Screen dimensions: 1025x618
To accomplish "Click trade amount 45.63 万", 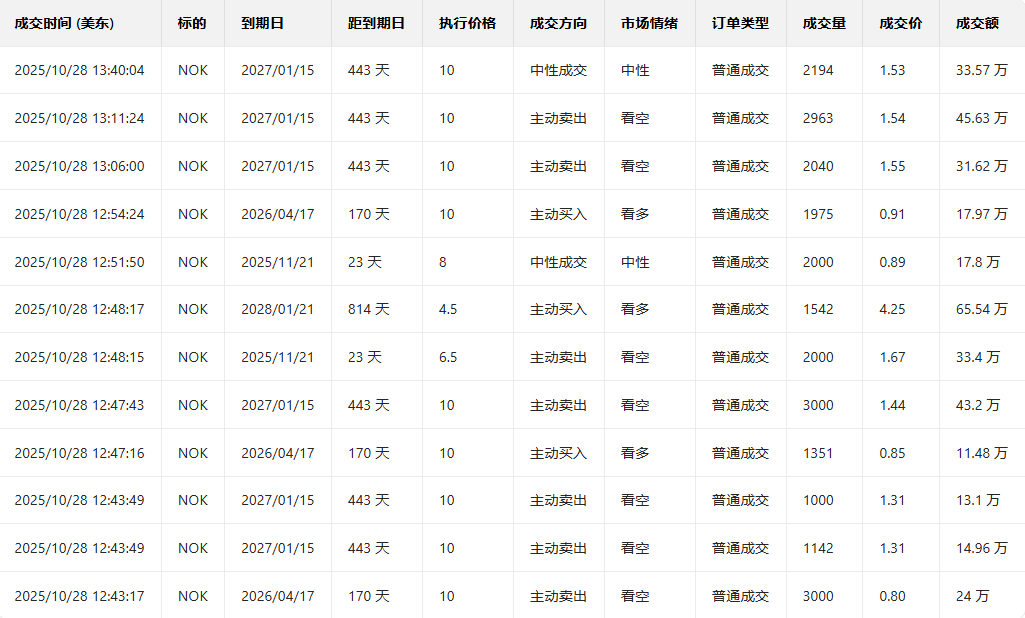I will (x=981, y=118).
